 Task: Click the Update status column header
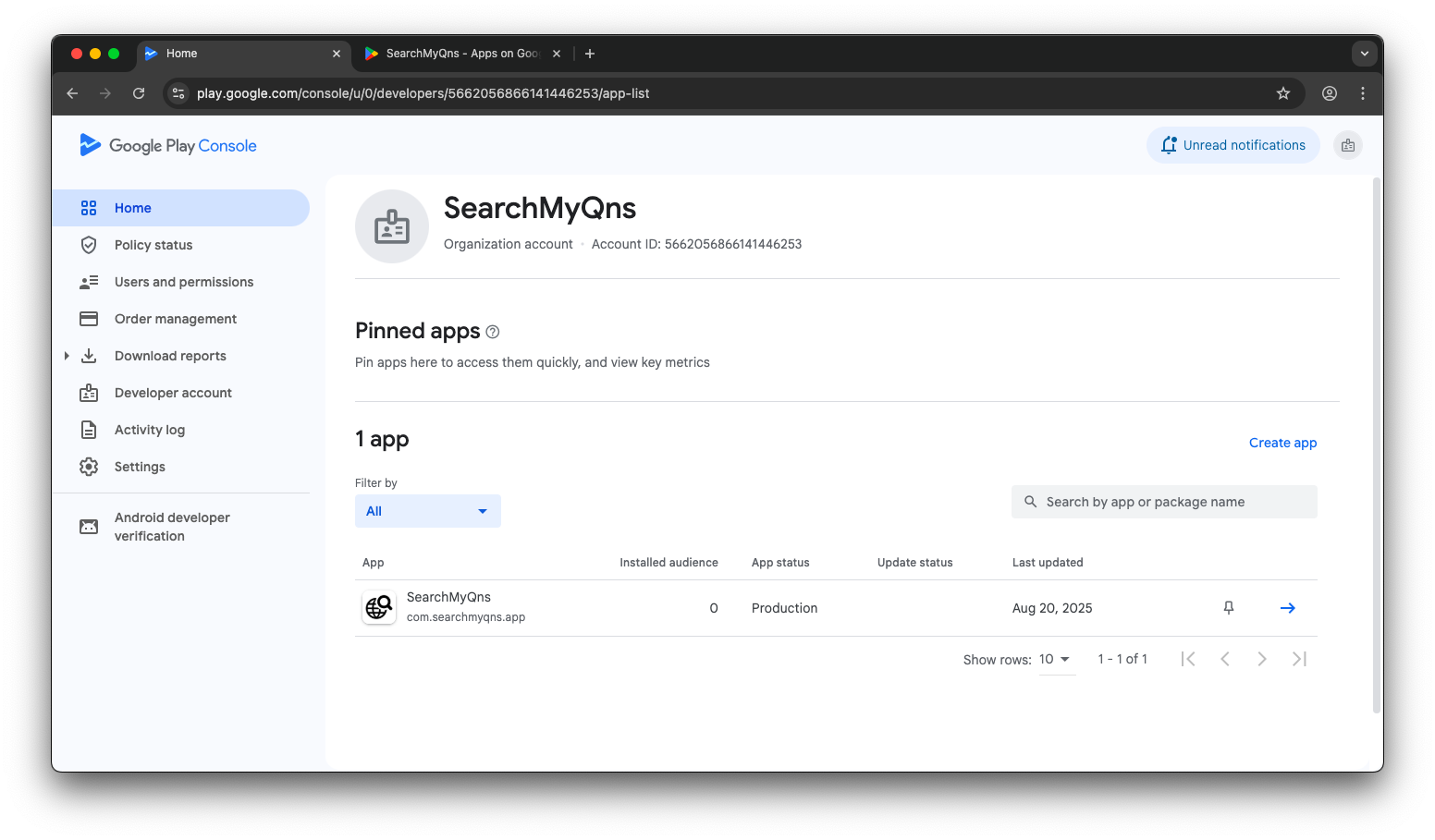(914, 562)
